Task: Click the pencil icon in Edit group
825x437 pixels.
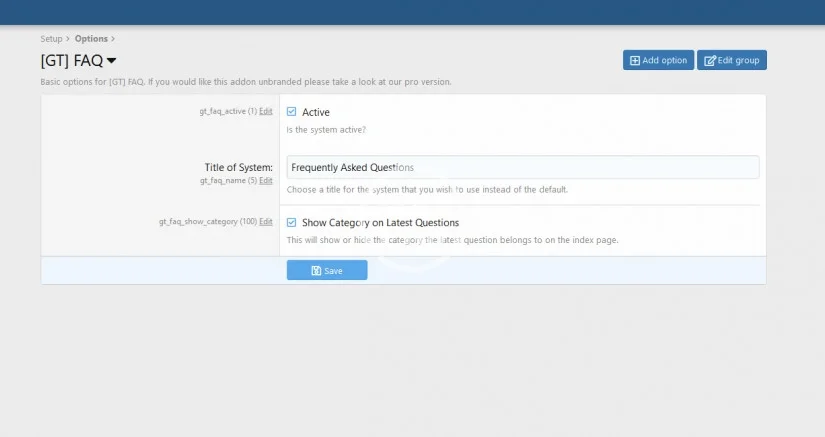Action: coord(710,61)
